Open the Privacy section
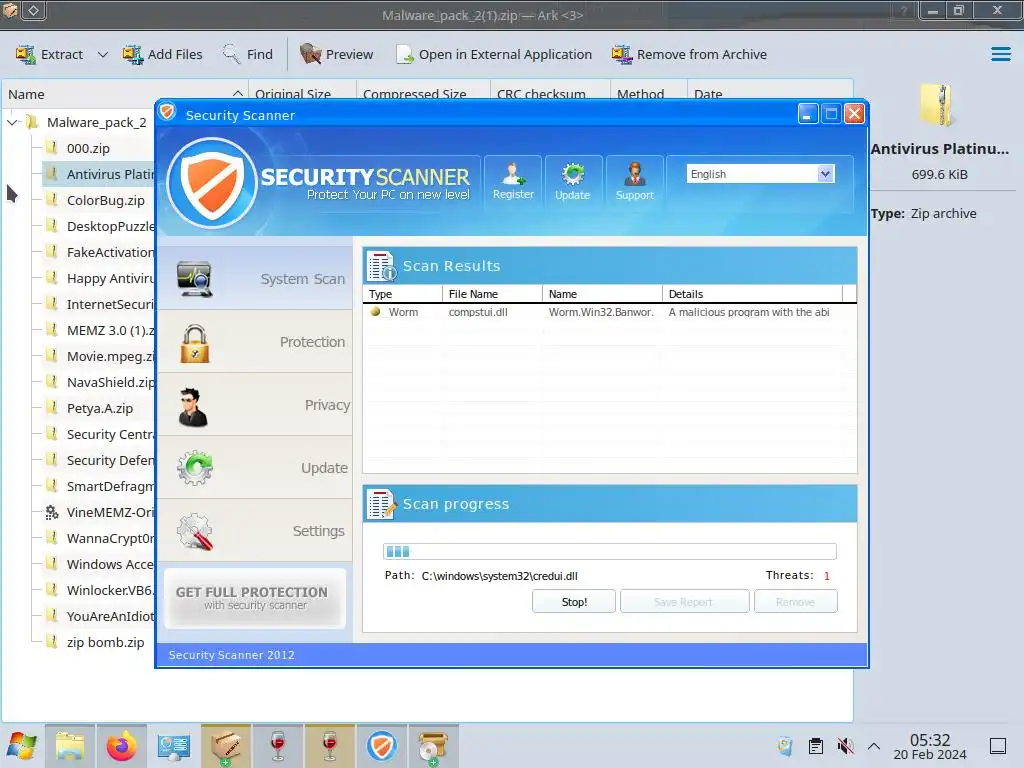 (255, 405)
